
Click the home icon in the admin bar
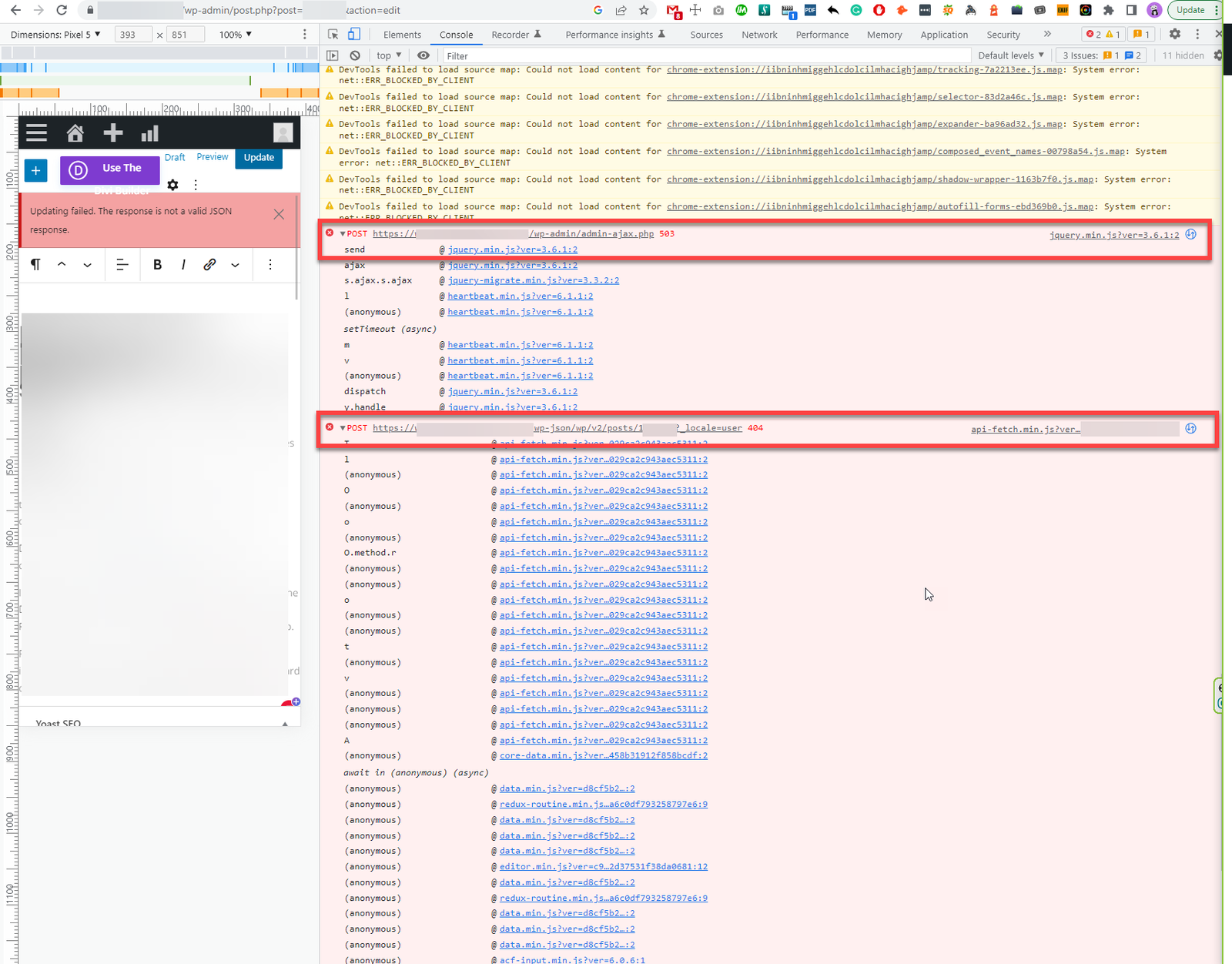click(x=75, y=132)
